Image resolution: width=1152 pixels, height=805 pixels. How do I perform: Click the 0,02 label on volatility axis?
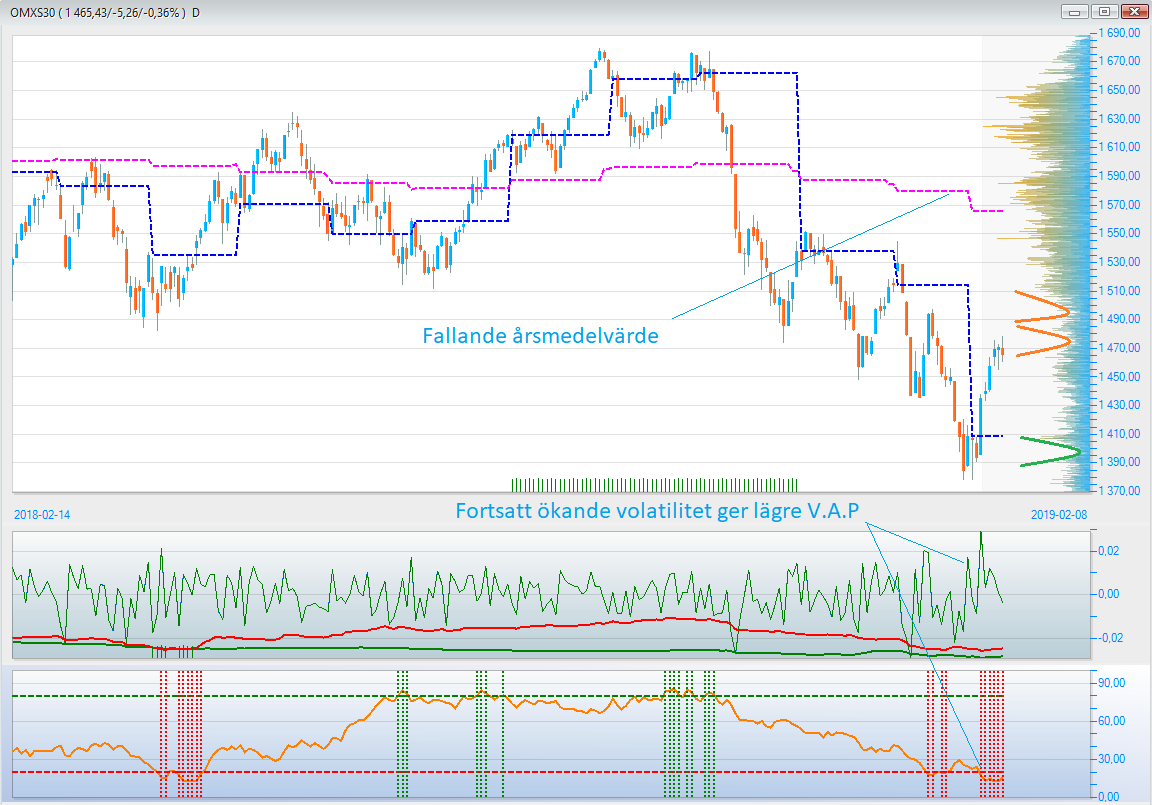coord(1109,552)
